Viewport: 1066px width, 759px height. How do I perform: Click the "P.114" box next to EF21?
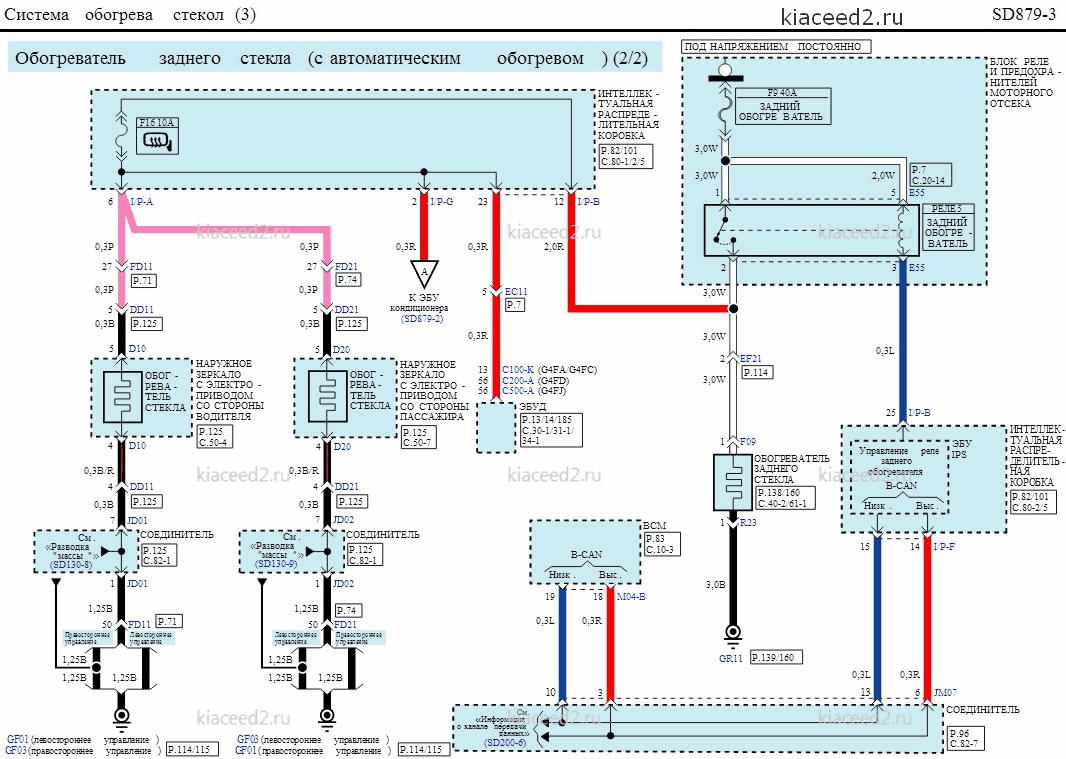(x=756, y=372)
